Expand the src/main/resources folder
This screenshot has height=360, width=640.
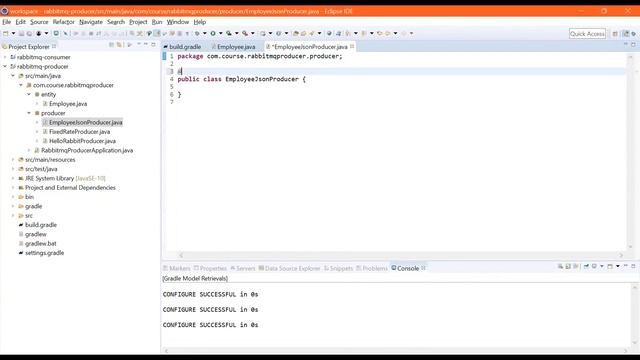[13, 160]
